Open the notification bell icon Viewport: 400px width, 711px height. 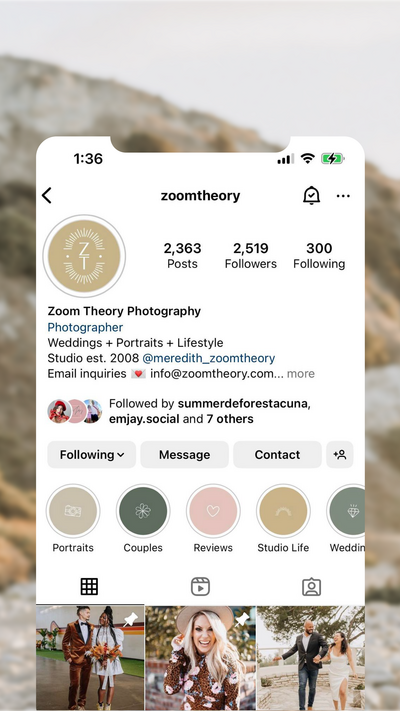coord(311,196)
